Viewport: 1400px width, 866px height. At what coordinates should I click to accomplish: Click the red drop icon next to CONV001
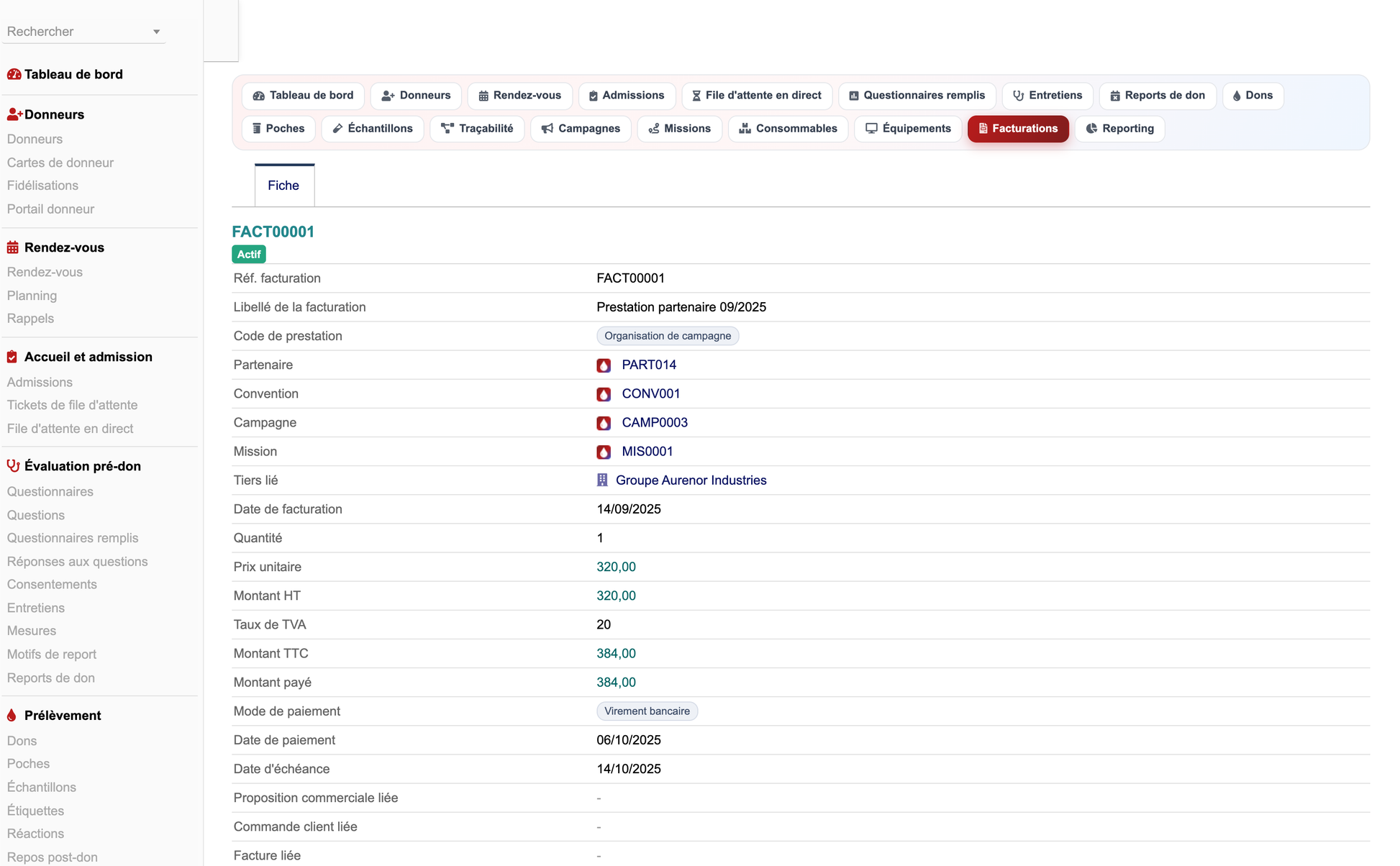point(604,394)
